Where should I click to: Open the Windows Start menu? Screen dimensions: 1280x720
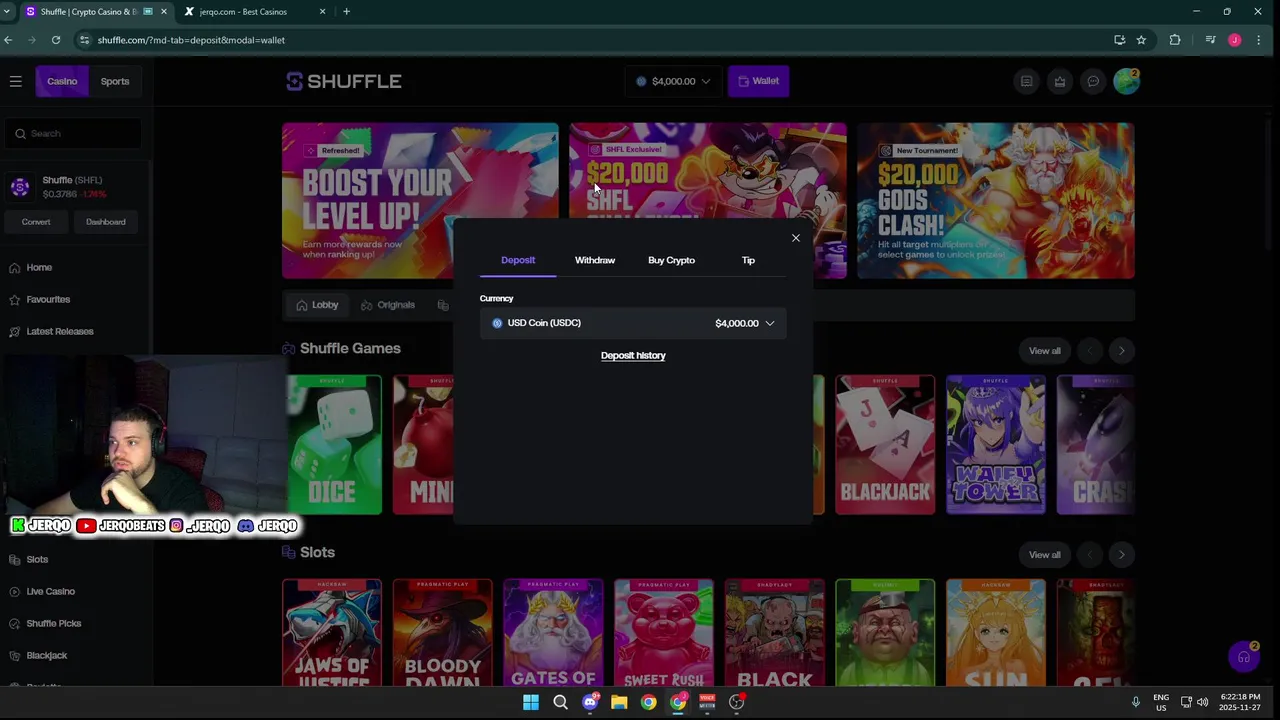click(x=531, y=702)
